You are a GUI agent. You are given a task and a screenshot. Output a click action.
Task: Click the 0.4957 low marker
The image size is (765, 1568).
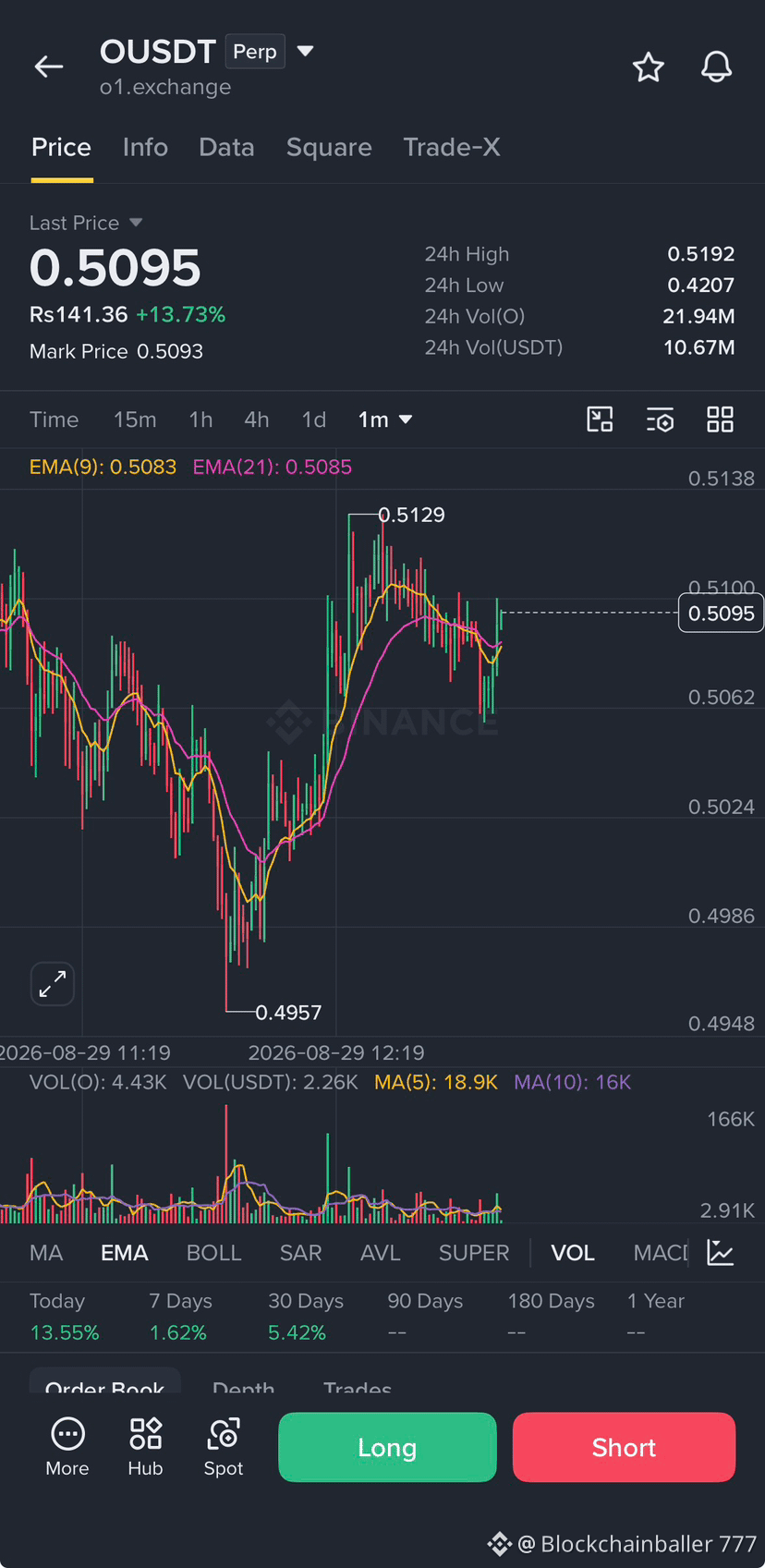(x=288, y=1013)
